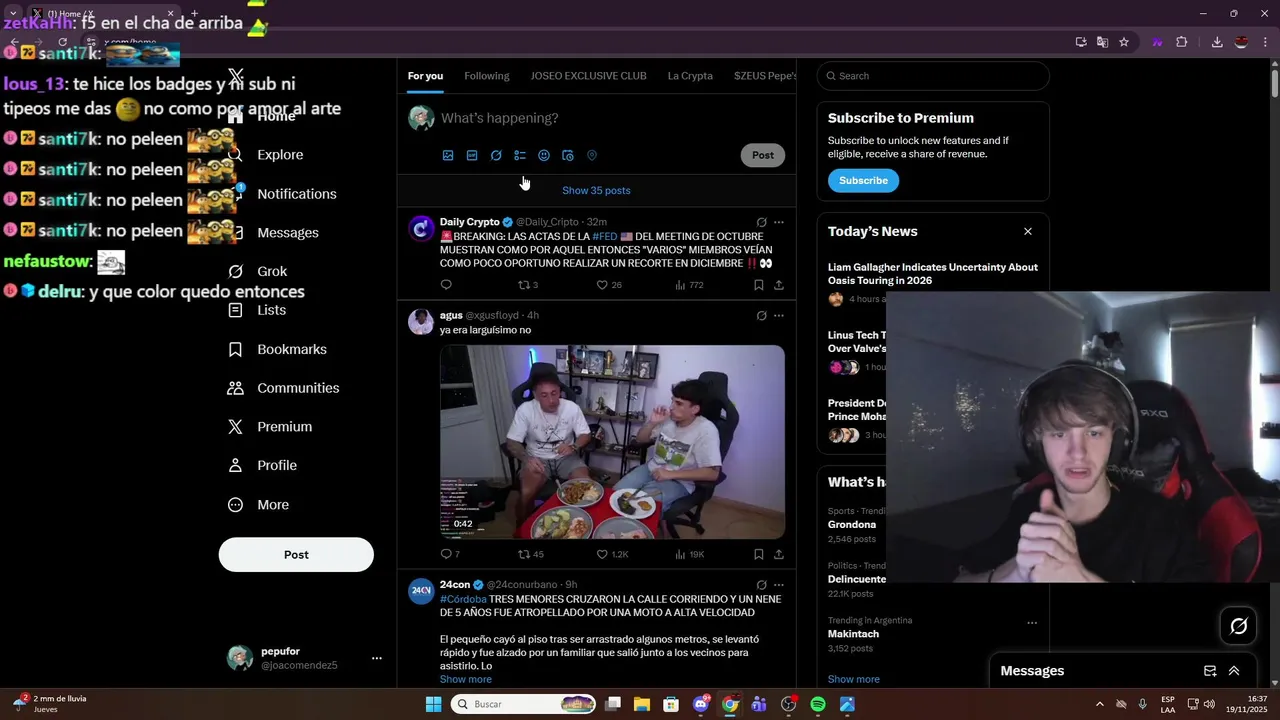Viewport: 1280px width, 720px height.
Task: Bookmark the Daily Crypto post
Action: [759, 285]
